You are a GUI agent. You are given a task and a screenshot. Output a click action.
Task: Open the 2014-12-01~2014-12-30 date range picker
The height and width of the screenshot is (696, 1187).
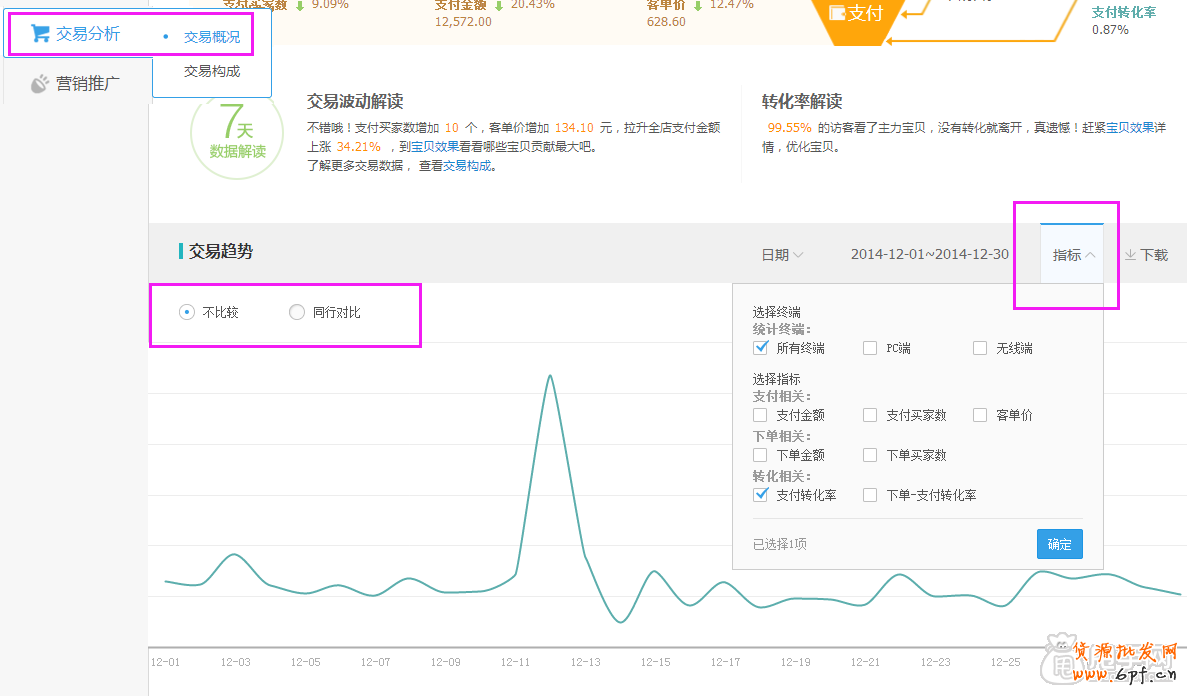click(x=929, y=255)
